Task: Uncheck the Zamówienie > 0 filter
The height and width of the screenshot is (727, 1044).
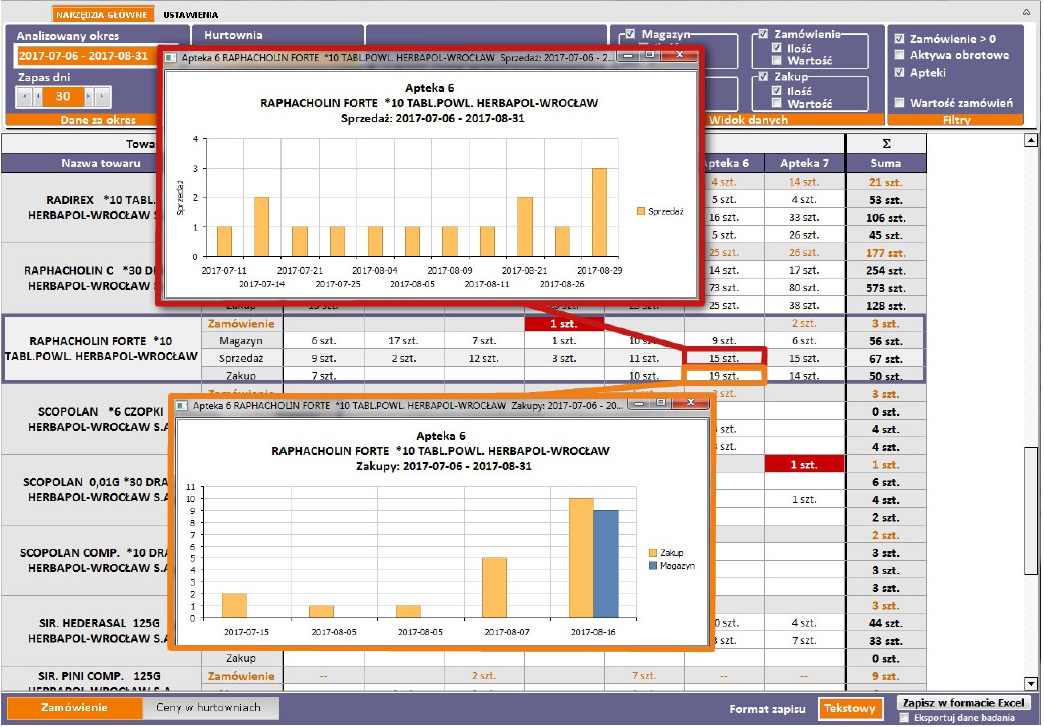Action: coord(900,39)
